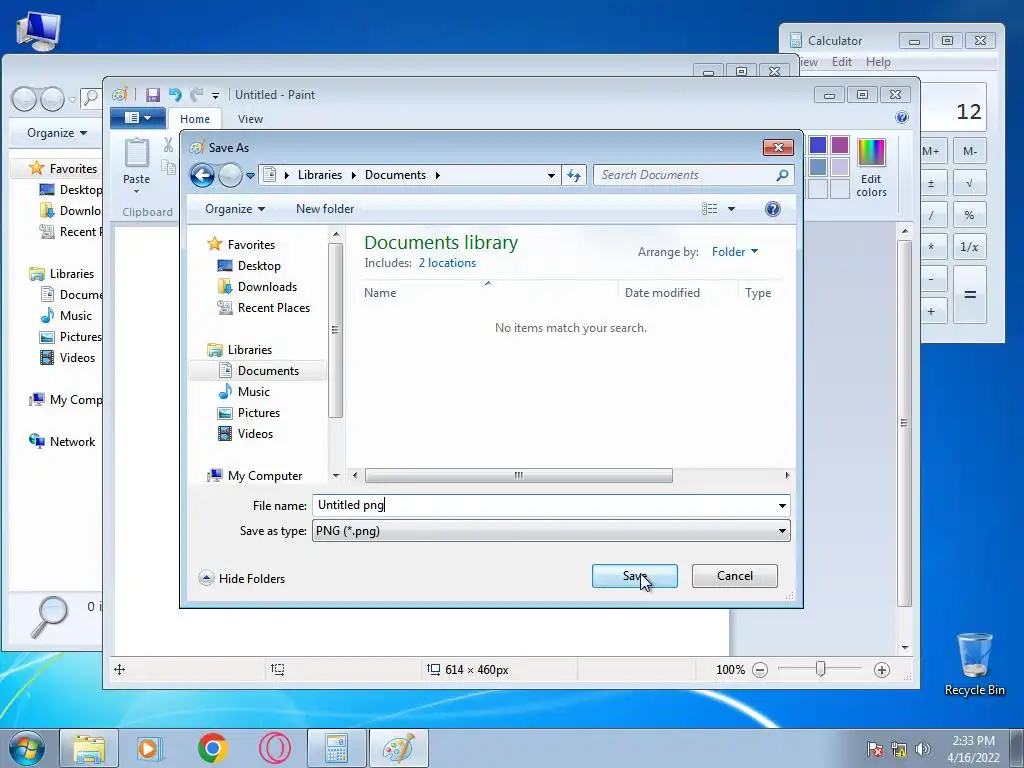Viewport: 1024px width, 768px height.
Task: Click the network tray icon
Action: [899, 749]
